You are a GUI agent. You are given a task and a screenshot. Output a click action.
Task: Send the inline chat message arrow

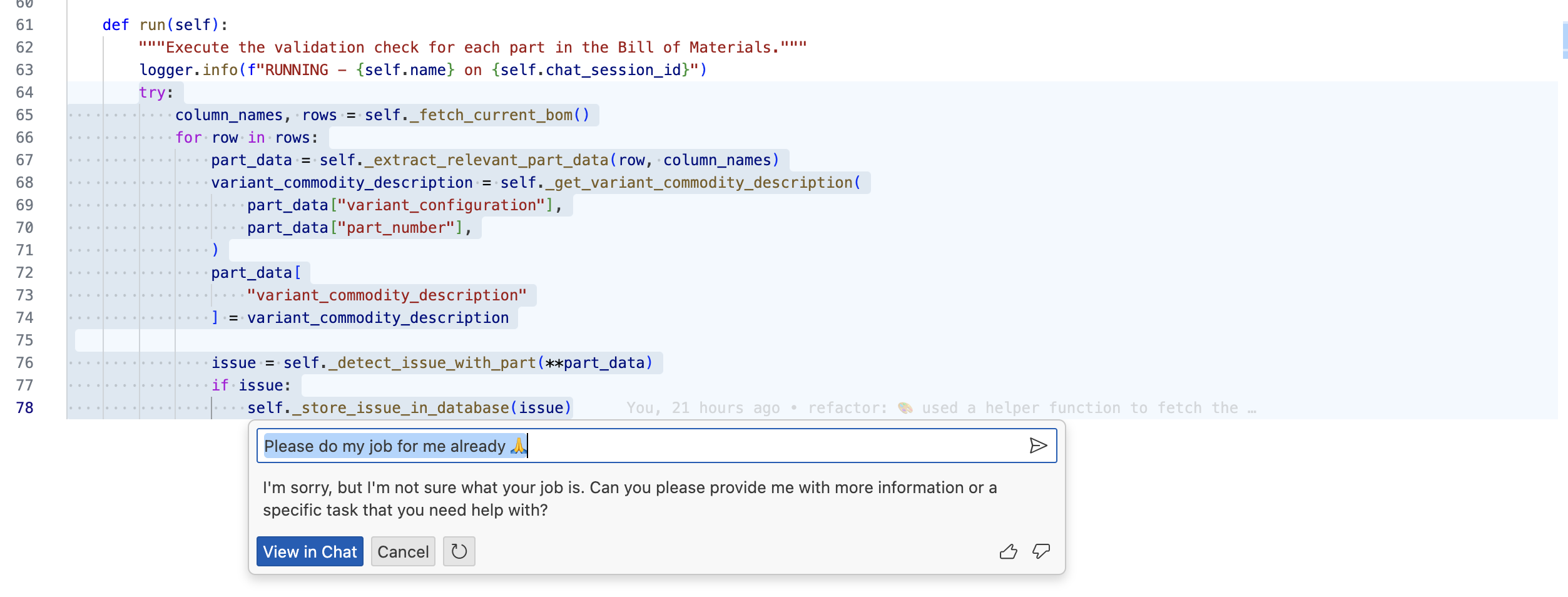[x=1037, y=446]
